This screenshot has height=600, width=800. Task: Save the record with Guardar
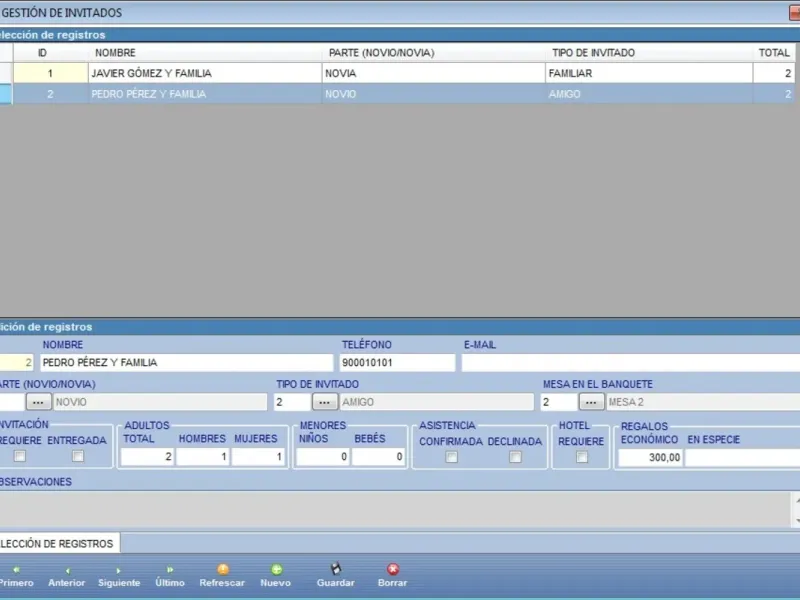pyautogui.click(x=335, y=576)
